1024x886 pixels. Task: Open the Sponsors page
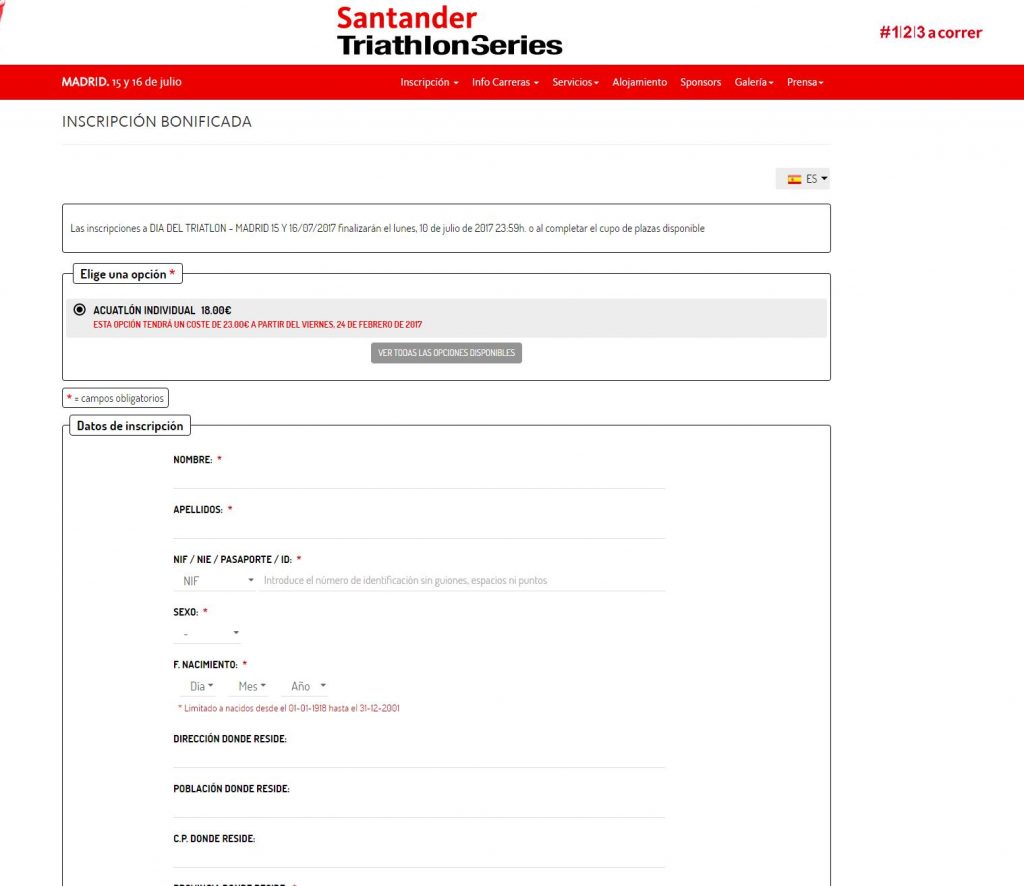(700, 82)
